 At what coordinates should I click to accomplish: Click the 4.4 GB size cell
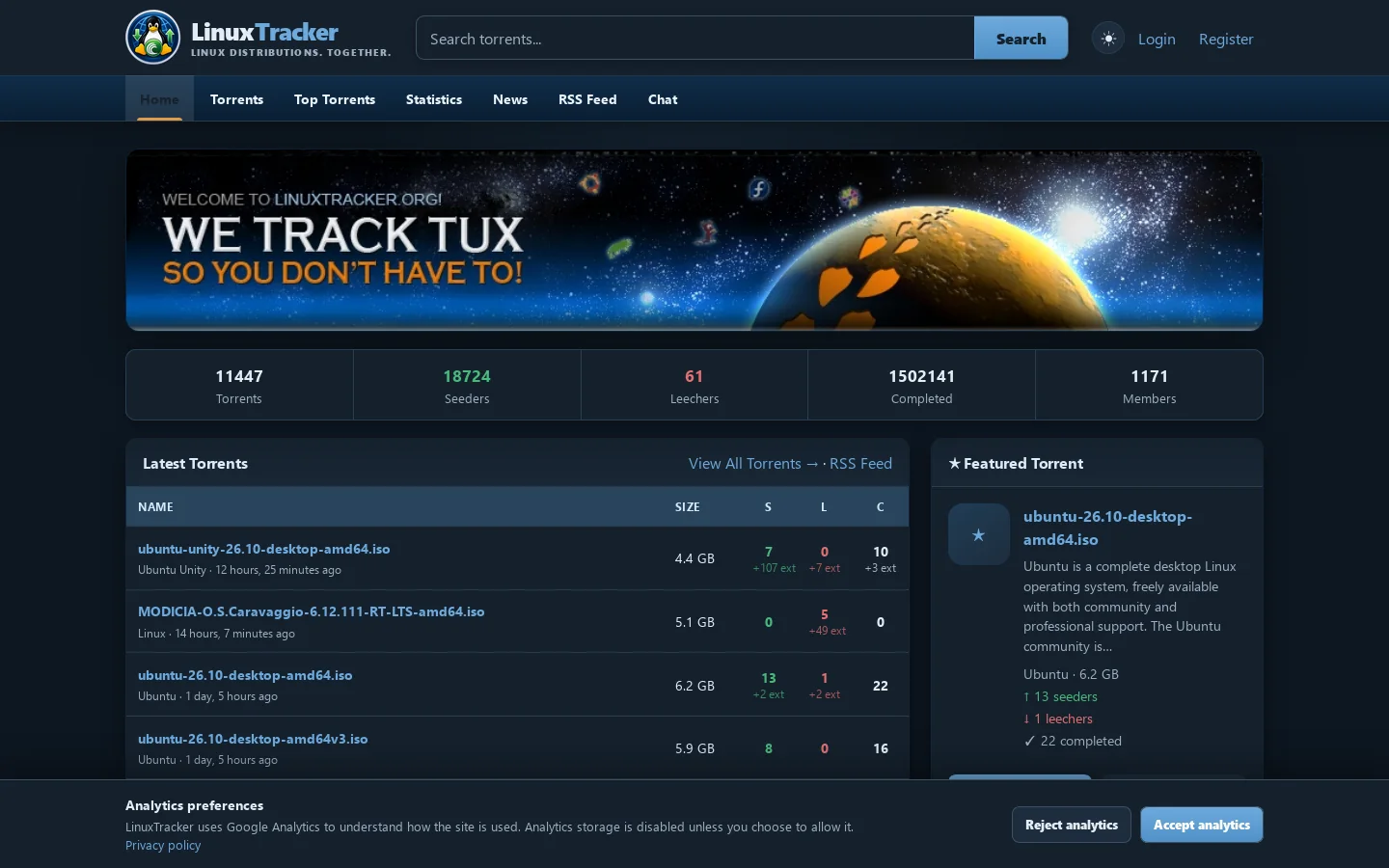click(694, 558)
